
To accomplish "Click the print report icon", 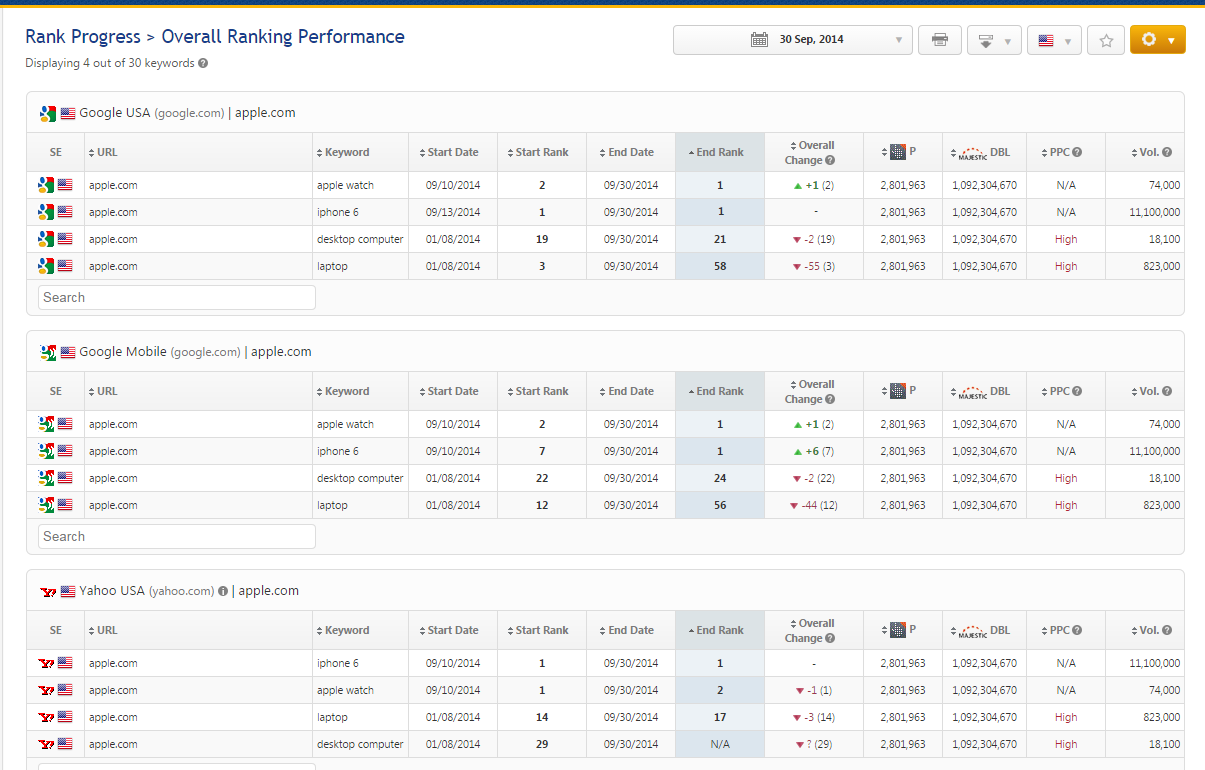I will click(939, 40).
